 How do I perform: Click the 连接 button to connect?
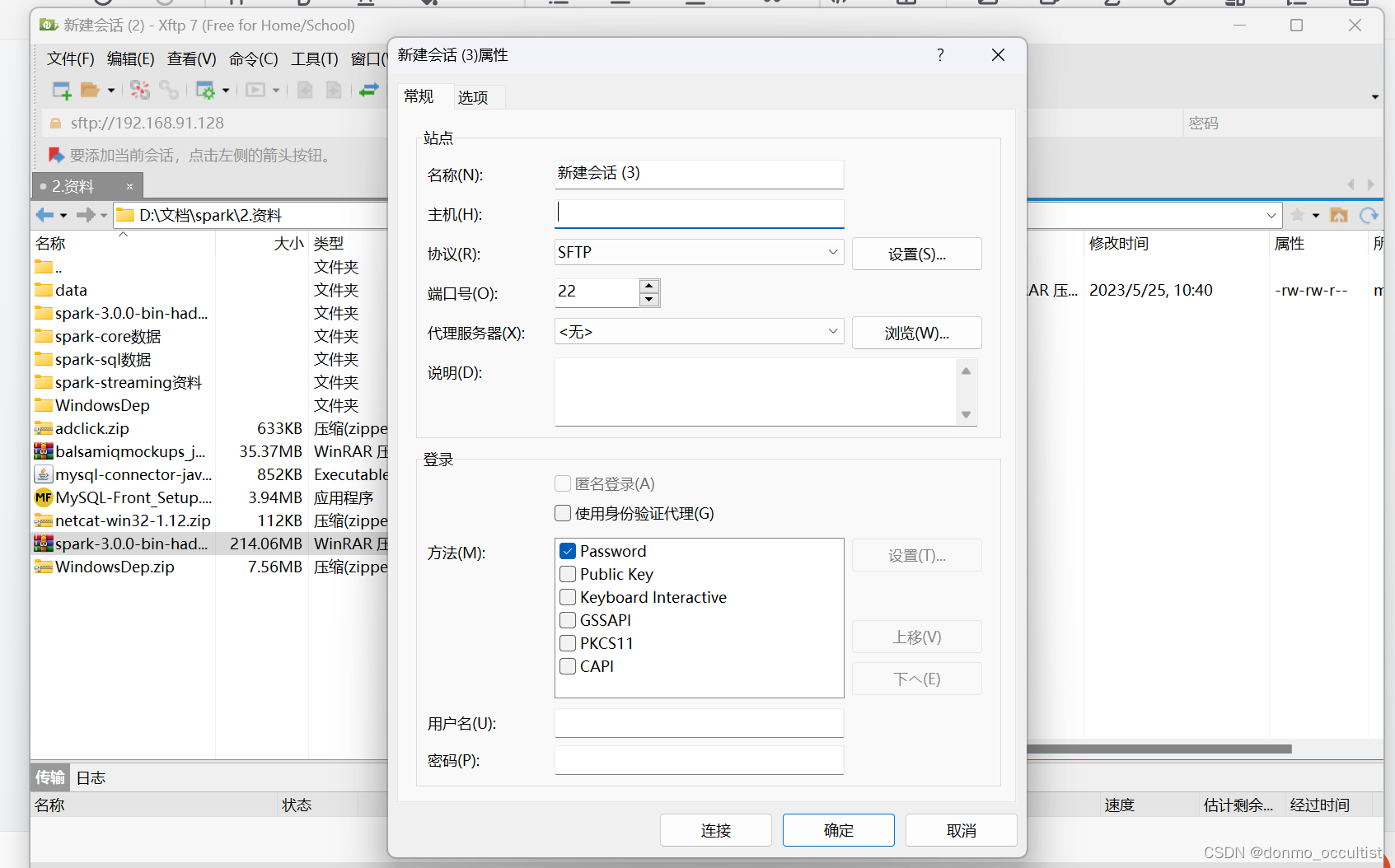pos(715,830)
